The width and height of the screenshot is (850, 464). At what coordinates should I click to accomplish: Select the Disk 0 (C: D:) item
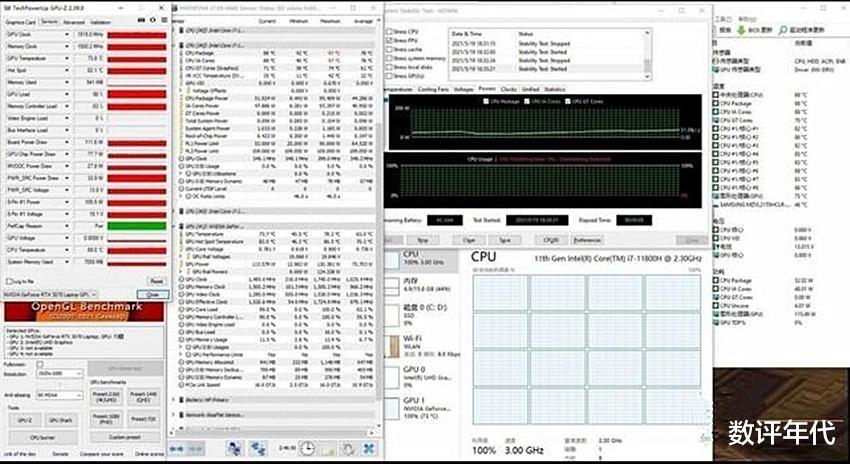(421, 315)
